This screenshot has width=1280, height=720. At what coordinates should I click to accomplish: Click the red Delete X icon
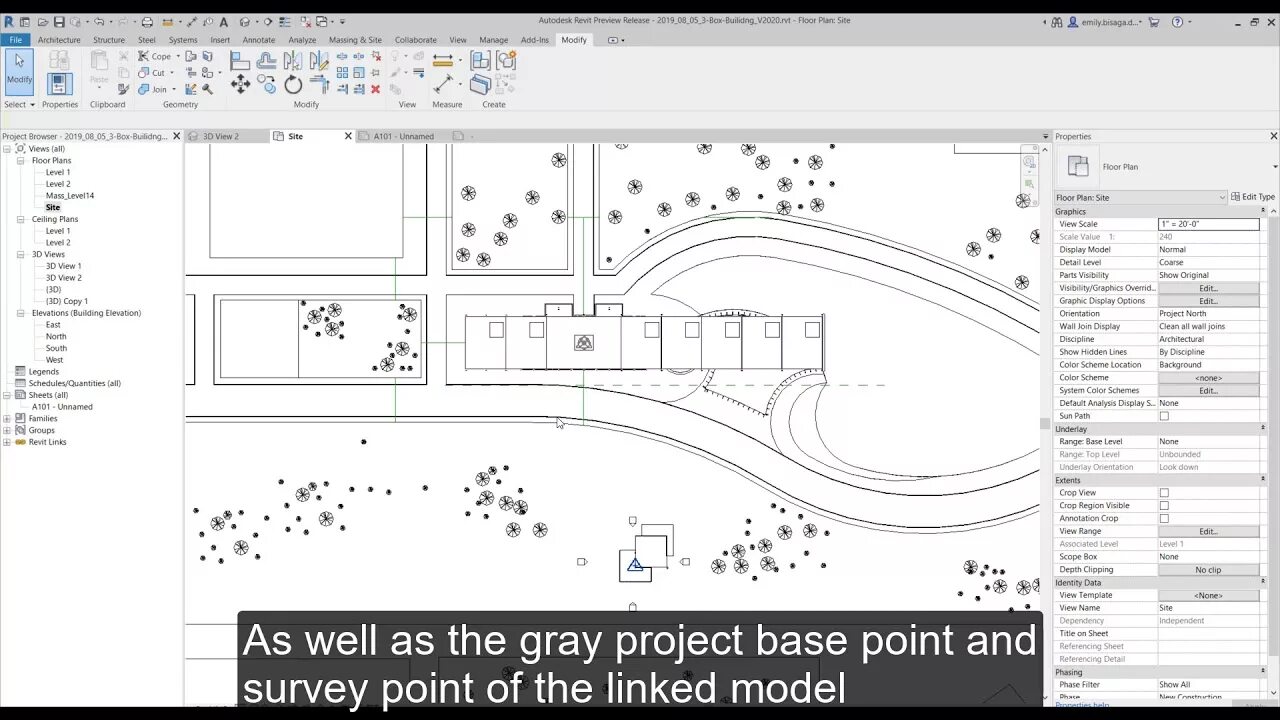click(x=376, y=89)
